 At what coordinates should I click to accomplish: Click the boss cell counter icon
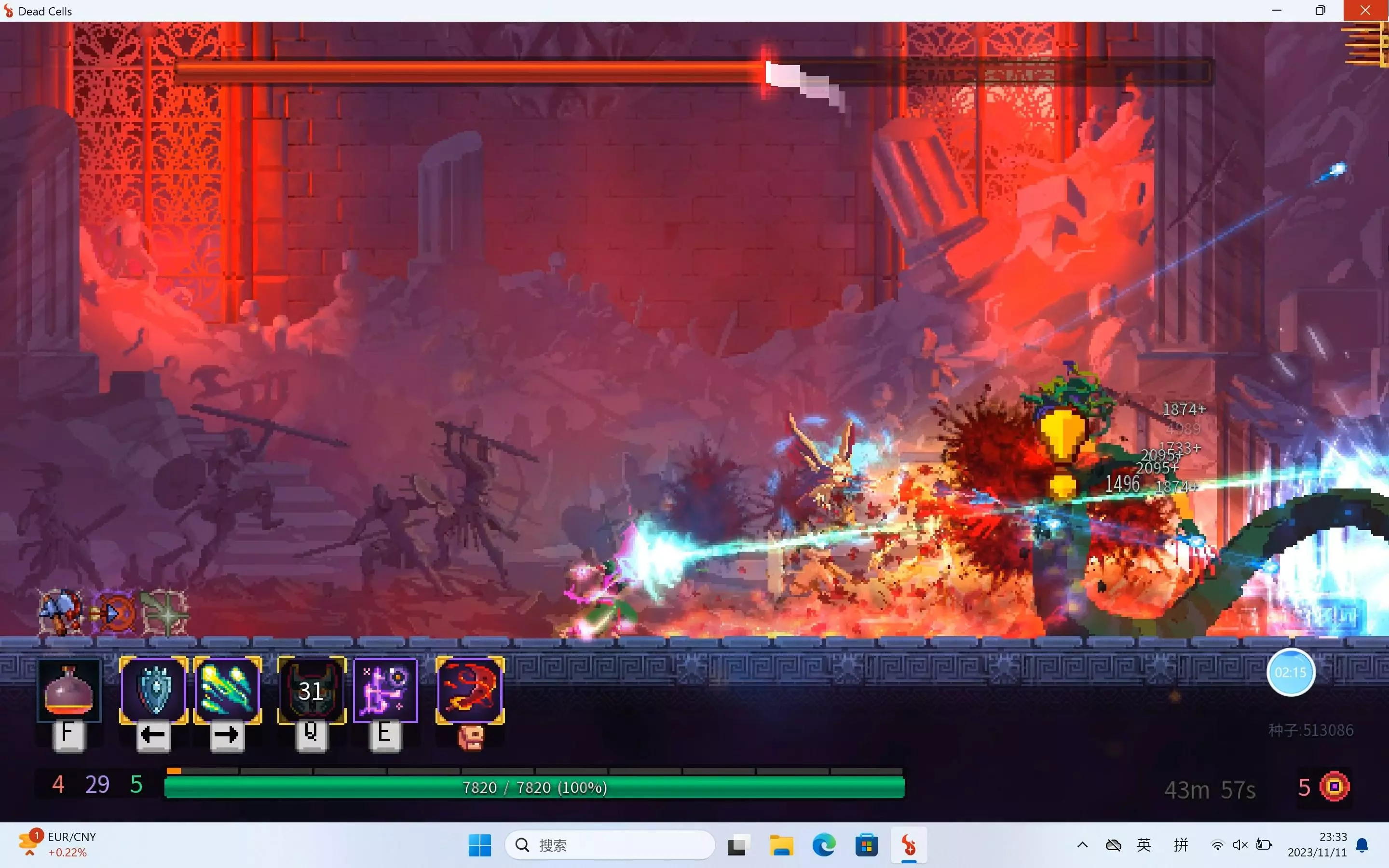click(1334, 787)
